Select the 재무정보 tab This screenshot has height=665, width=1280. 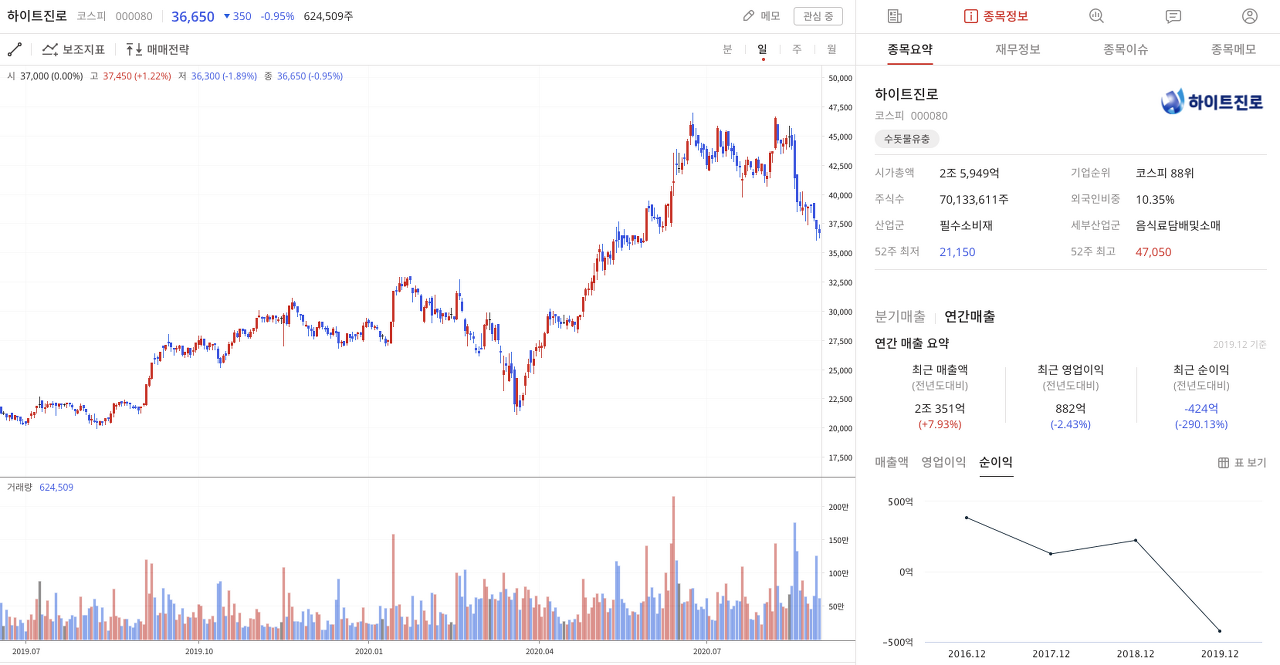tap(1018, 49)
